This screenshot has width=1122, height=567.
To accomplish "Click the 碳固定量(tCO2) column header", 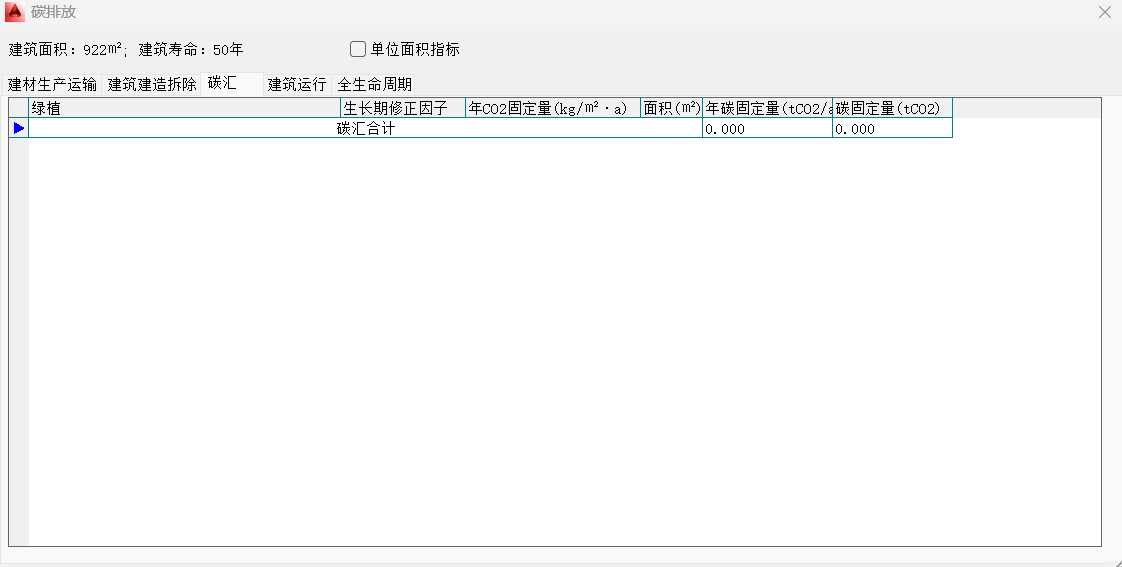I will [892, 108].
